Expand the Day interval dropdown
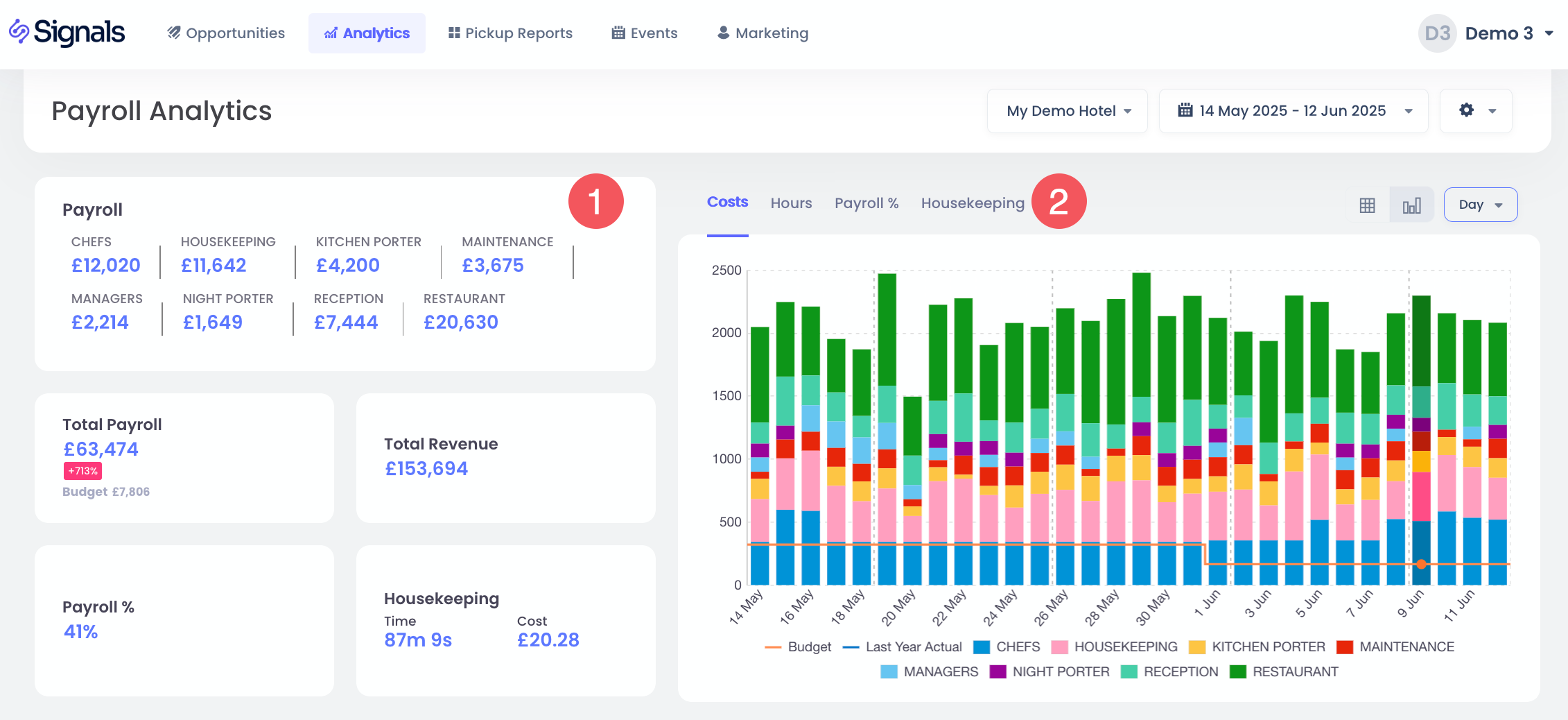This screenshot has height=720, width=1568. 1480,205
